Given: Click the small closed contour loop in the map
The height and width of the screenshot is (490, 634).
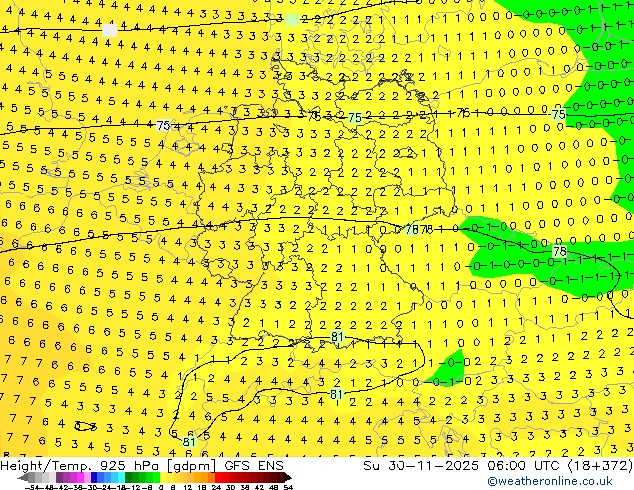Looking at the screenshot, I should point(86,426).
